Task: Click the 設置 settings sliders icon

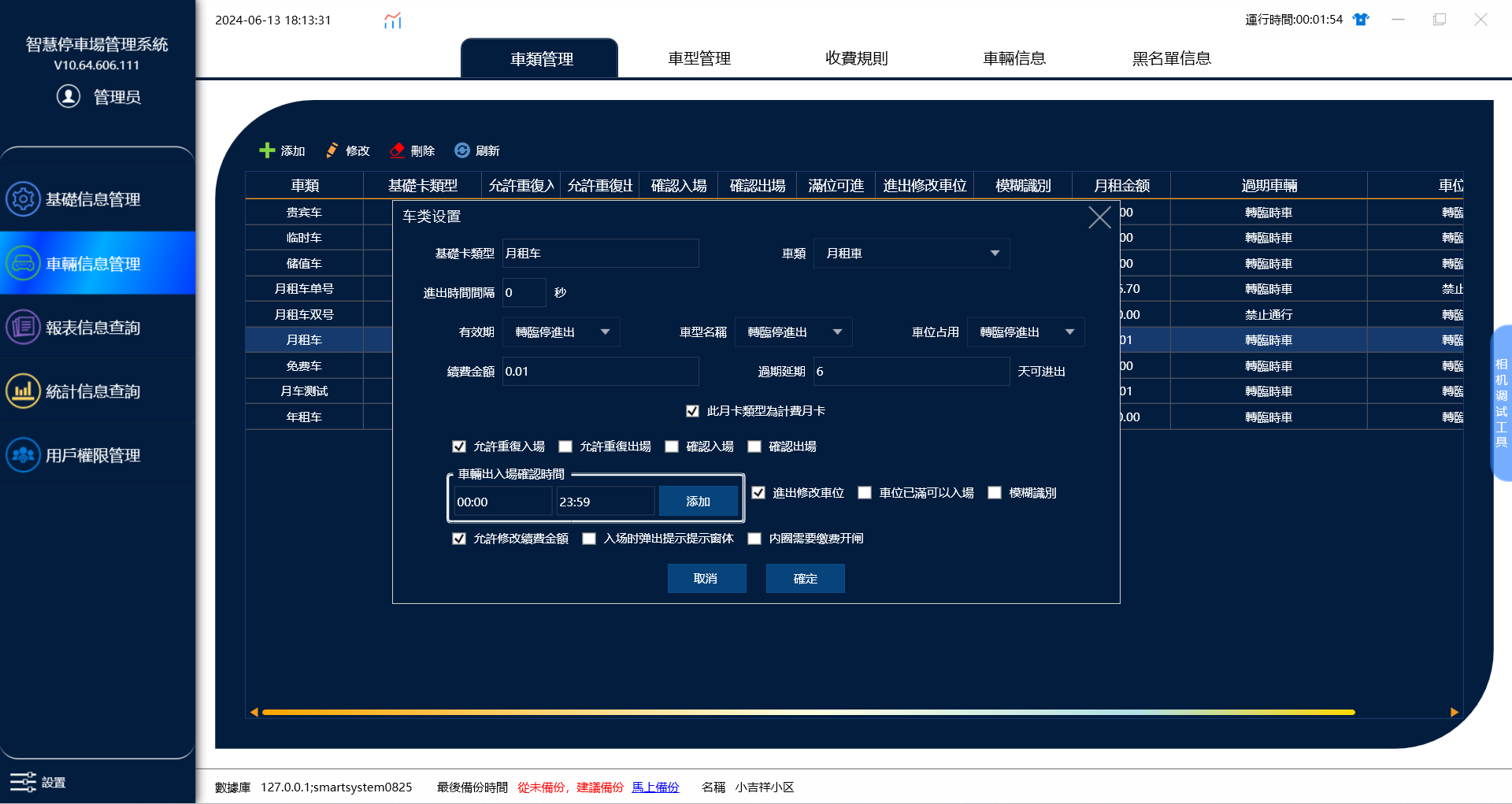Action: click(23, 782)
